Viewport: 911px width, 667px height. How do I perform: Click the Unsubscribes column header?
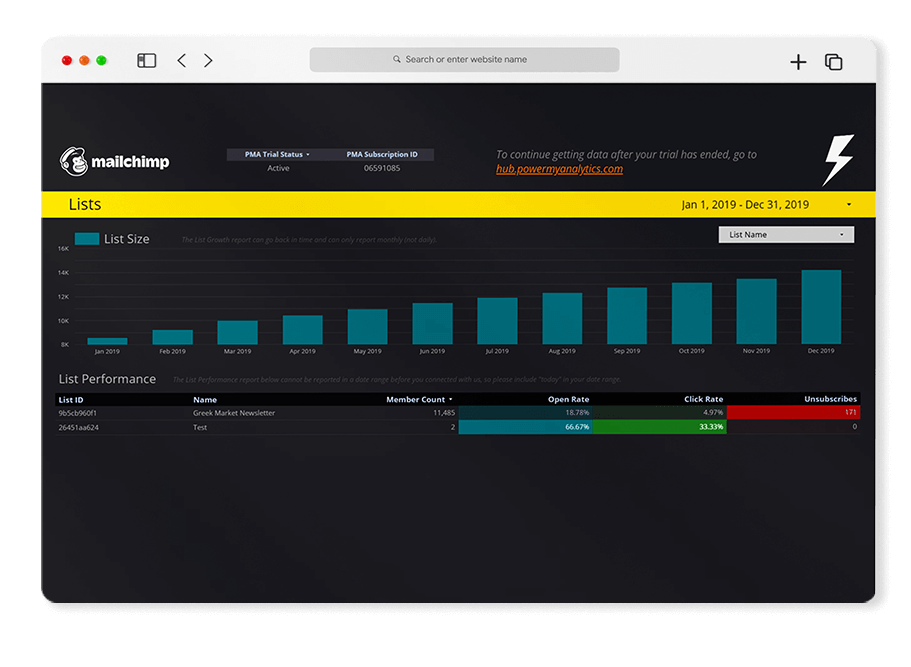tap(830, 399)
